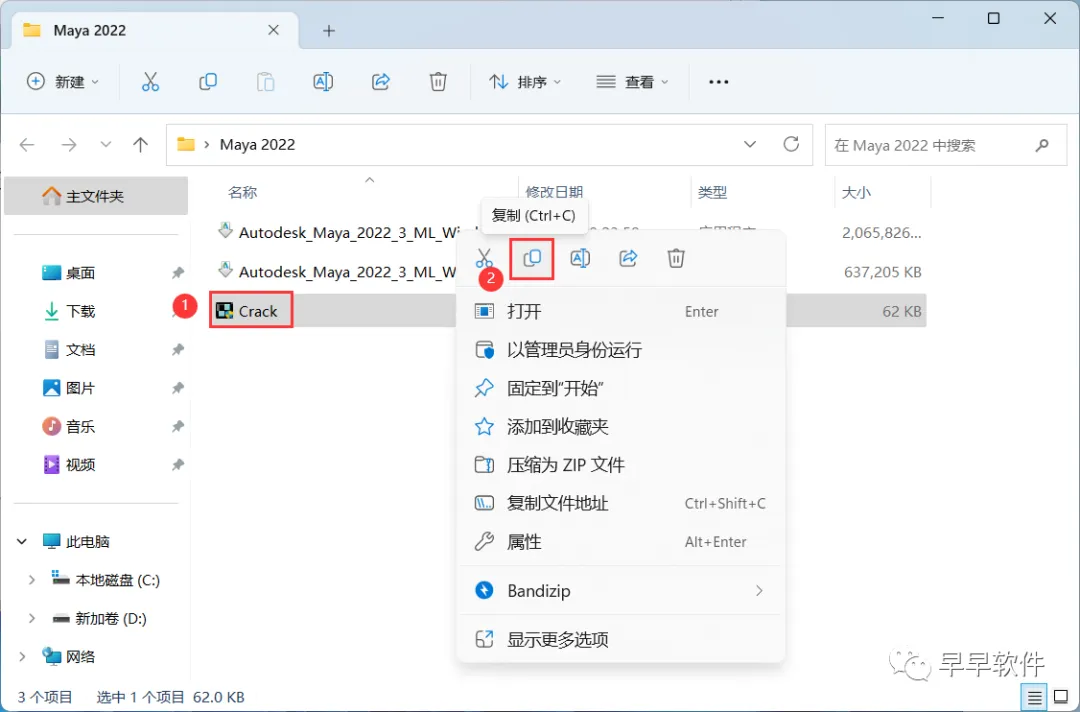The image size is (1080, 712).
Task: Click the context menu Delete icon
Action: [x=676, y=258]
